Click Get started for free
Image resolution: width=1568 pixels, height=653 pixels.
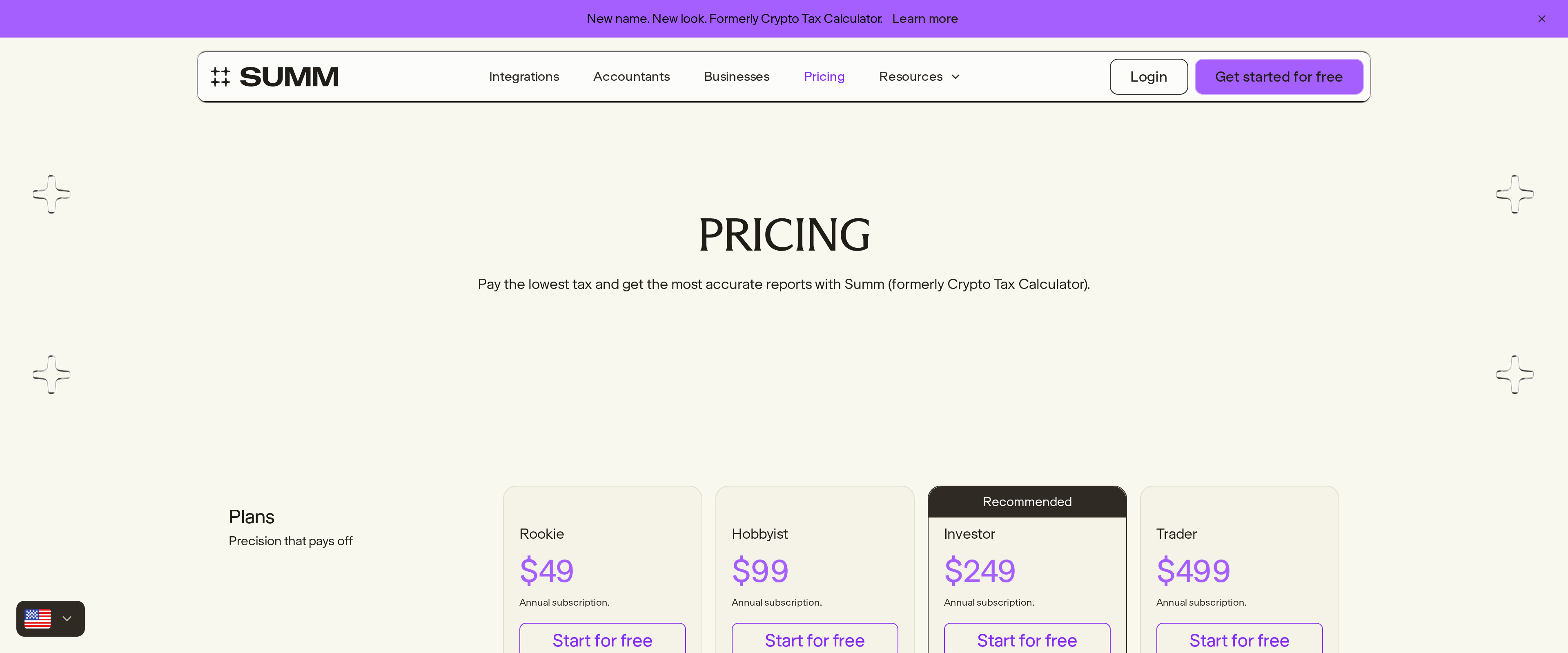pos(1278,77)
